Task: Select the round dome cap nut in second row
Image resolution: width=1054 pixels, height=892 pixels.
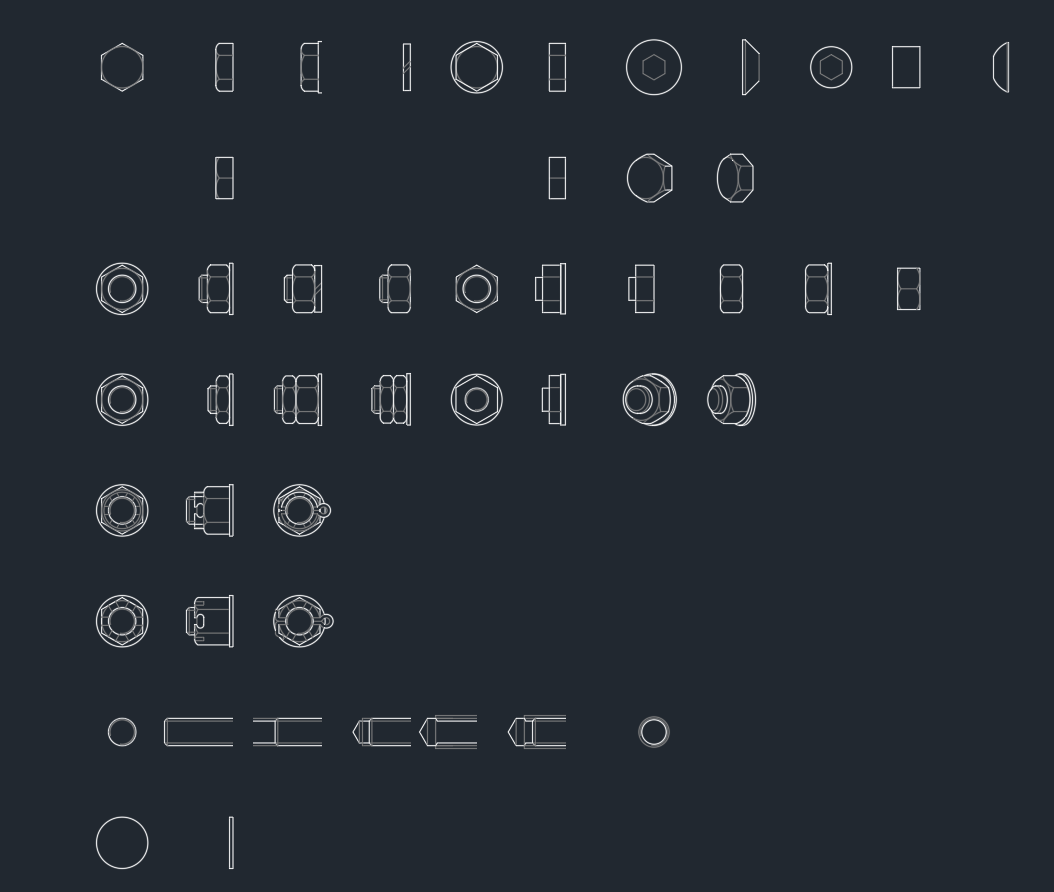Action: pyautogui.click(x=649, y=178)
